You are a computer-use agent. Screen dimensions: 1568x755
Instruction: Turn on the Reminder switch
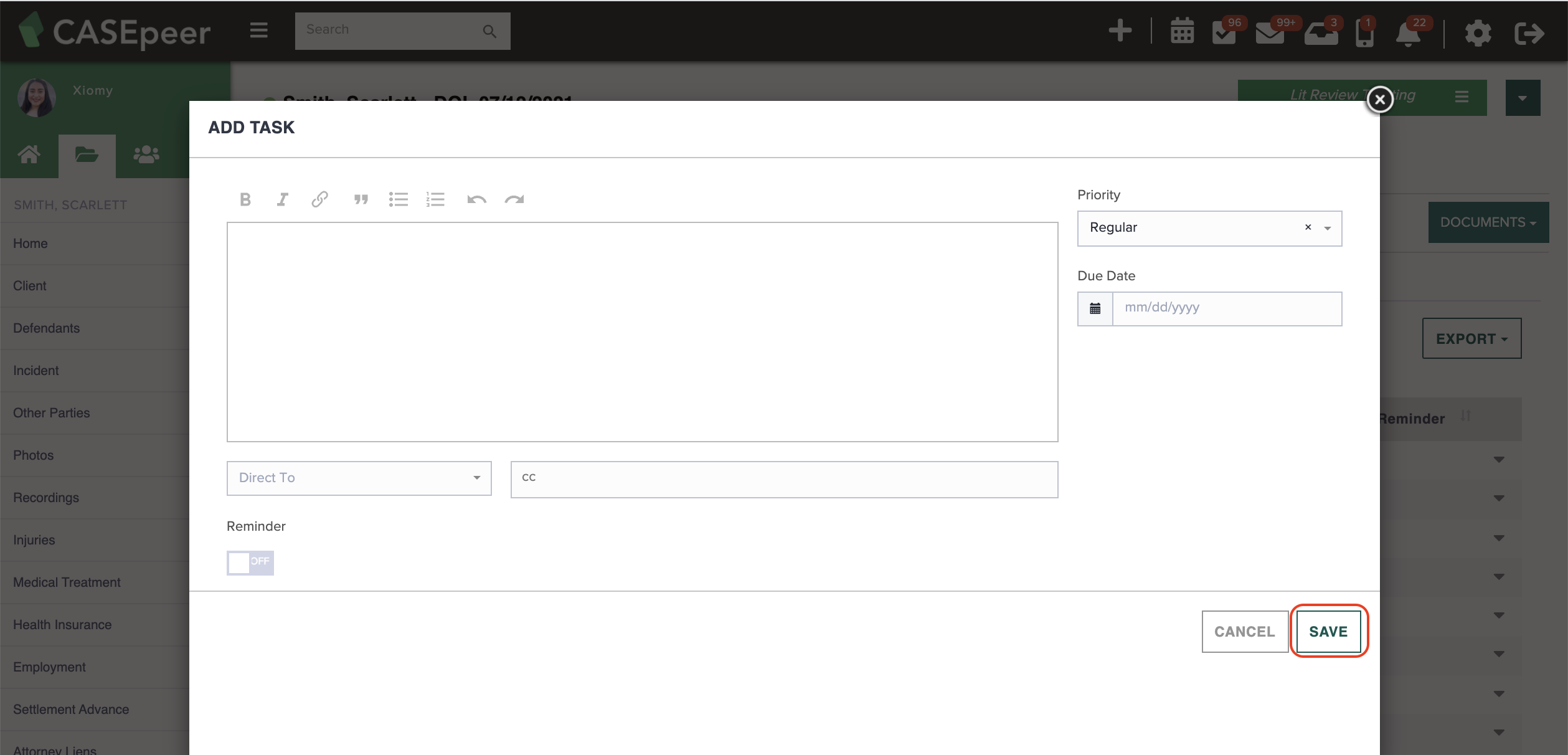click(250, 563)
